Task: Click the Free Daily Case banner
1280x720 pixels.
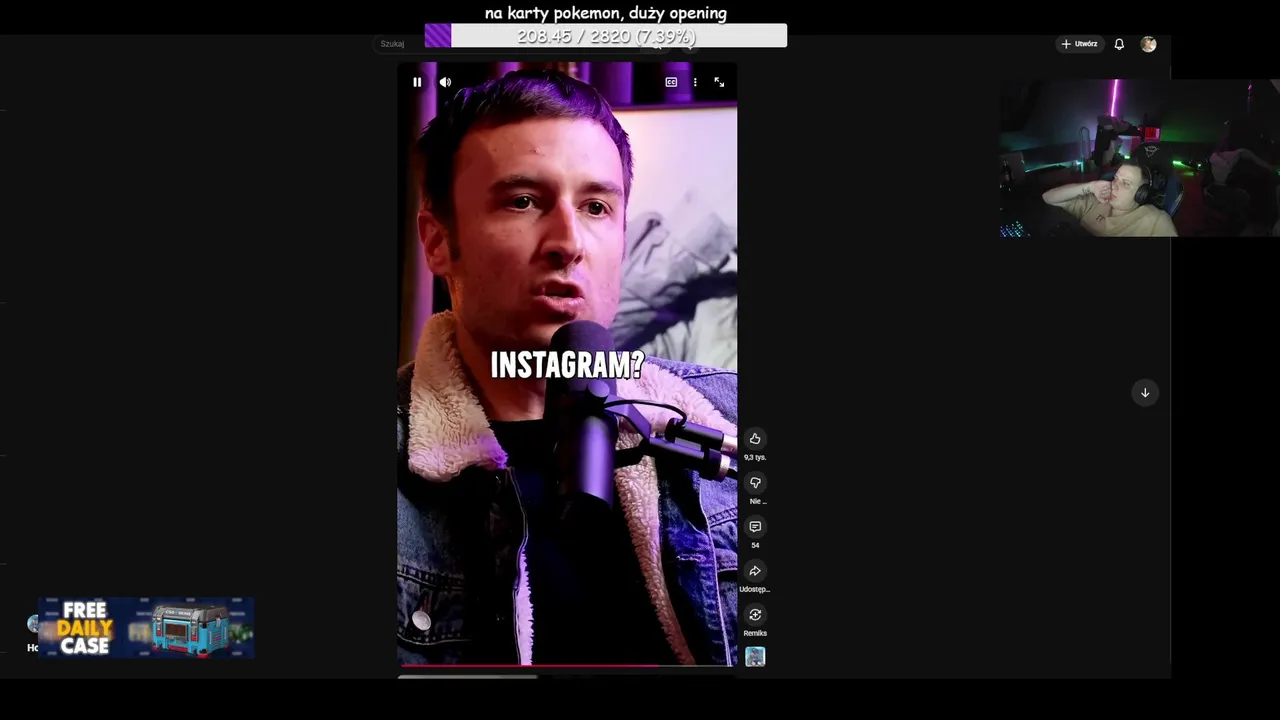Action: pos(146,628)
